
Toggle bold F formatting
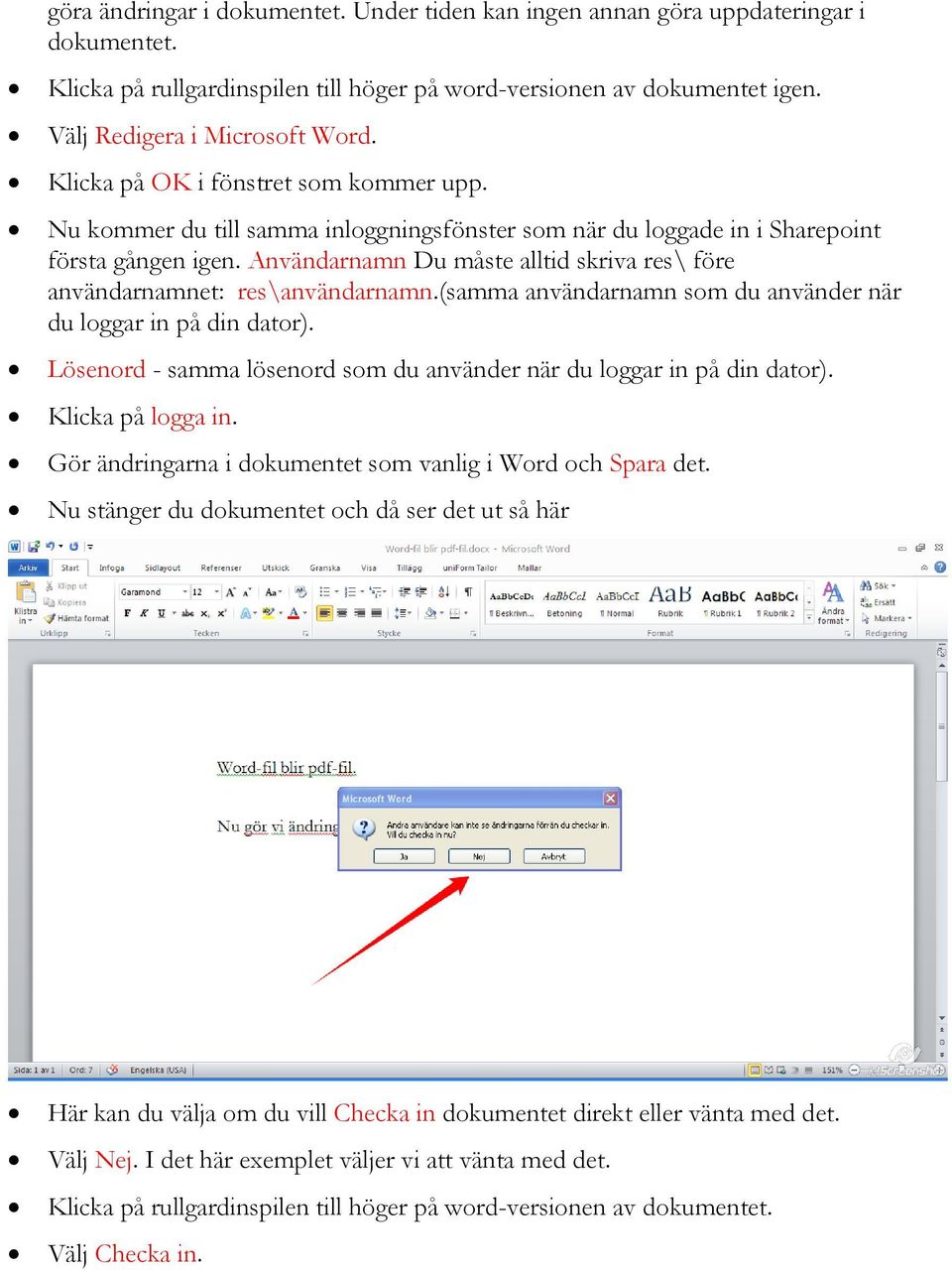127,613
